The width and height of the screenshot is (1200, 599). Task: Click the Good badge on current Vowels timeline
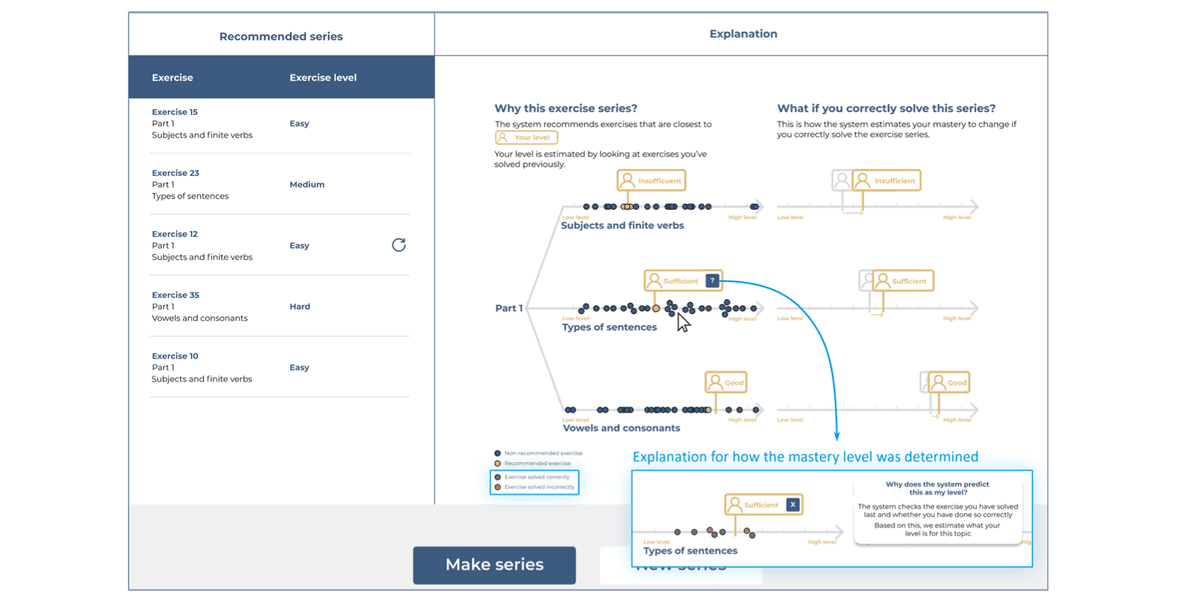(x=726, y=383)
